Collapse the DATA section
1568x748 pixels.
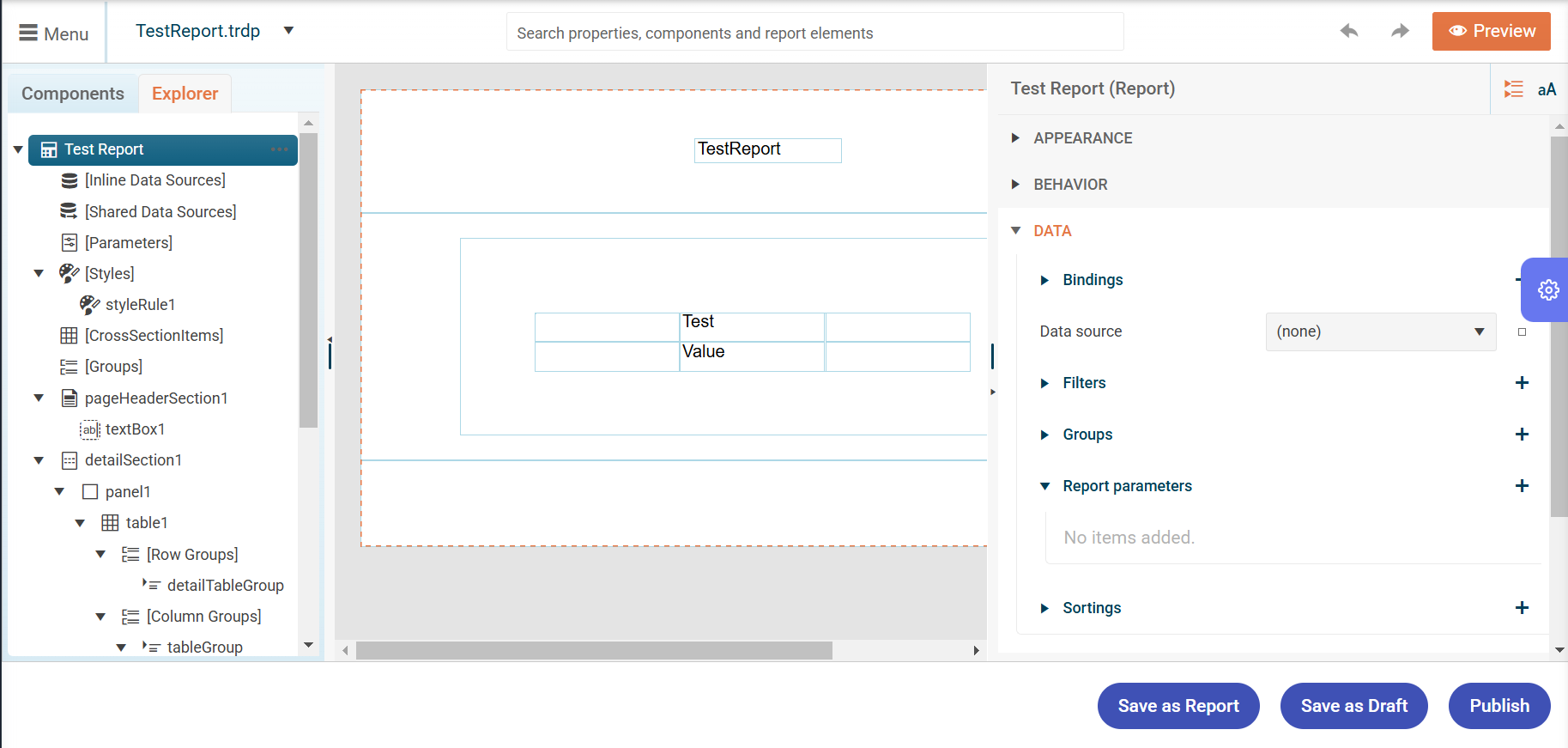click(1016, 231)
